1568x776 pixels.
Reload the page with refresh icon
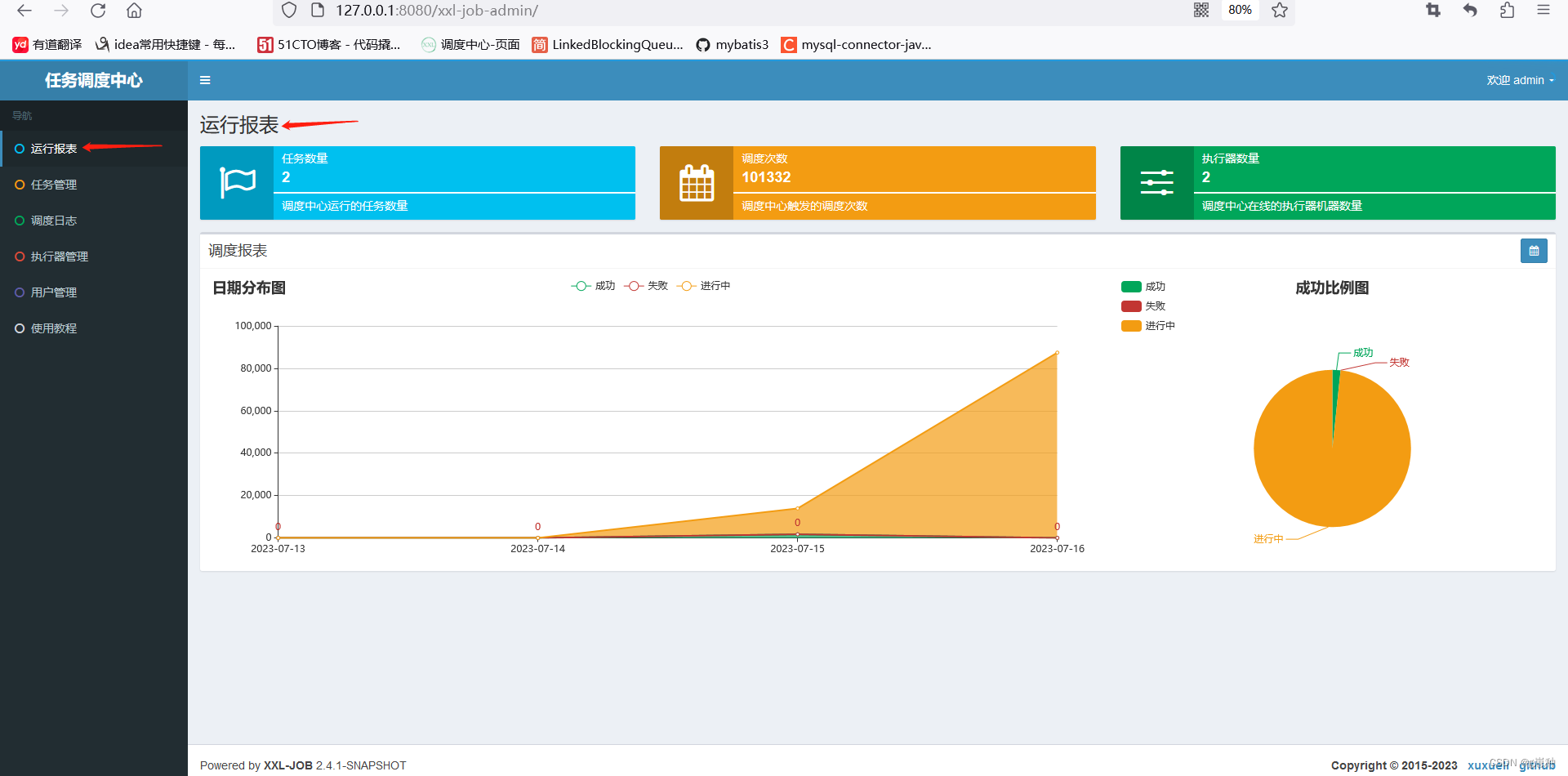point(98,11)
